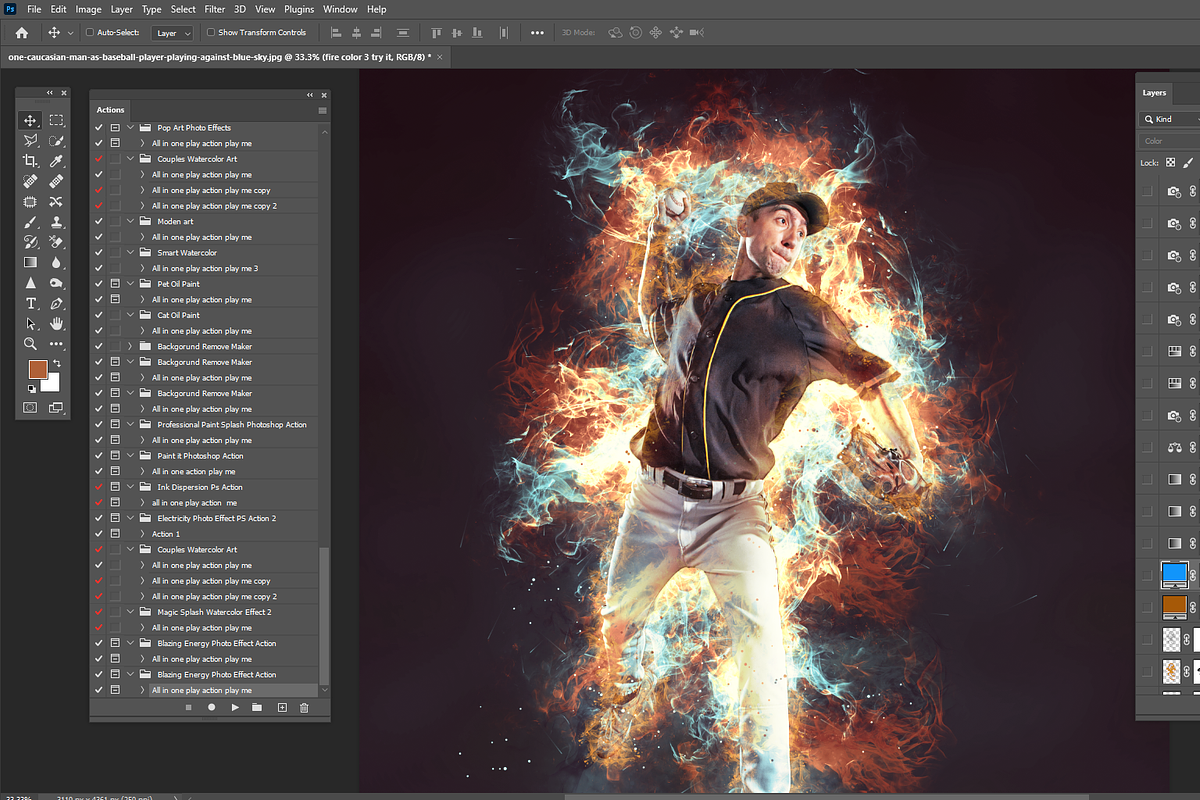
Task: Select the Hand tool
Action: 56,323
